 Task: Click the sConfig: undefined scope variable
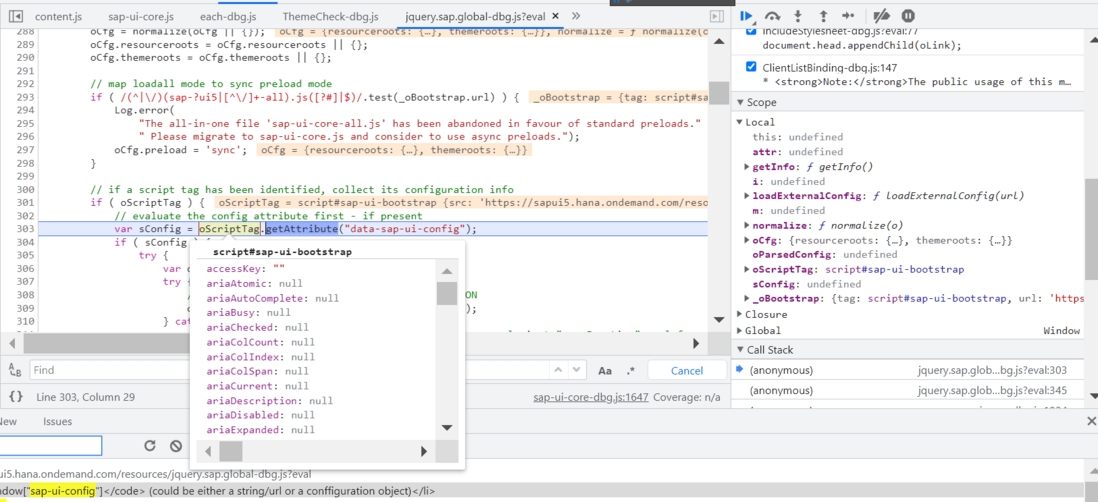[807, 284]
